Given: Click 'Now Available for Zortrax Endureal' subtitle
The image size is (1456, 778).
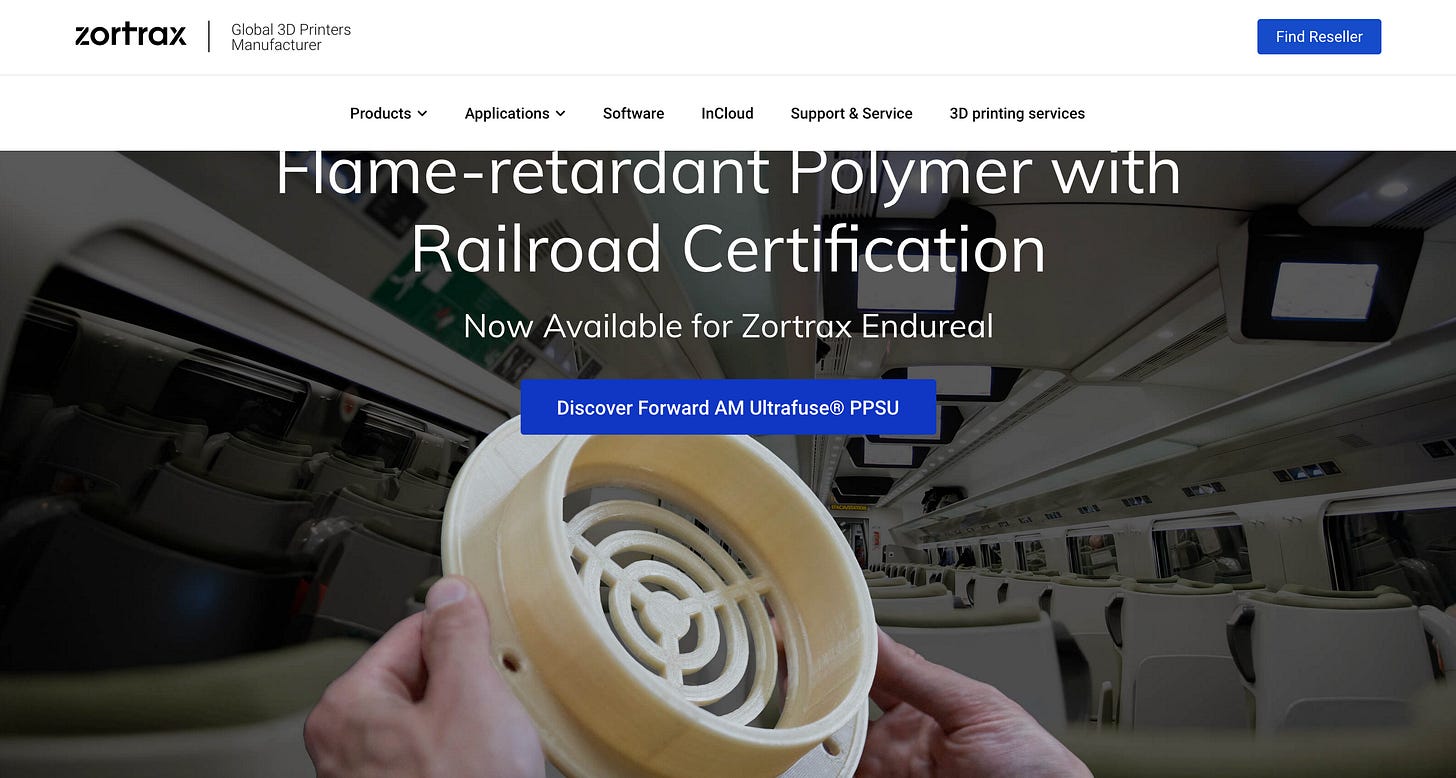Looking at the screenshot, I should pyautogui.click(x=728, y=326).
